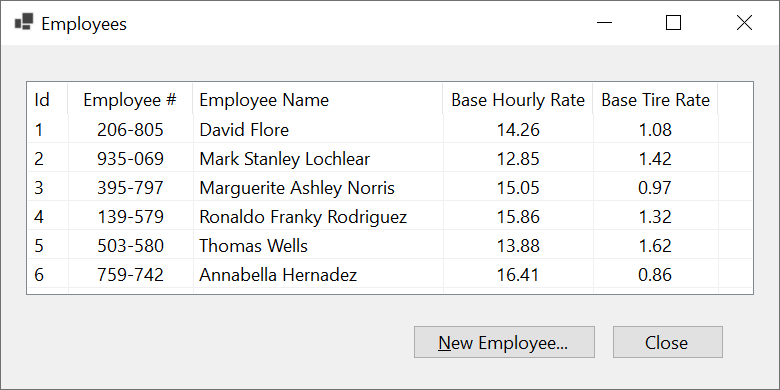The width and height of the screenshot is (780, 390).
Task: Click hourly rate 15.86
Action: pos(518,217)
